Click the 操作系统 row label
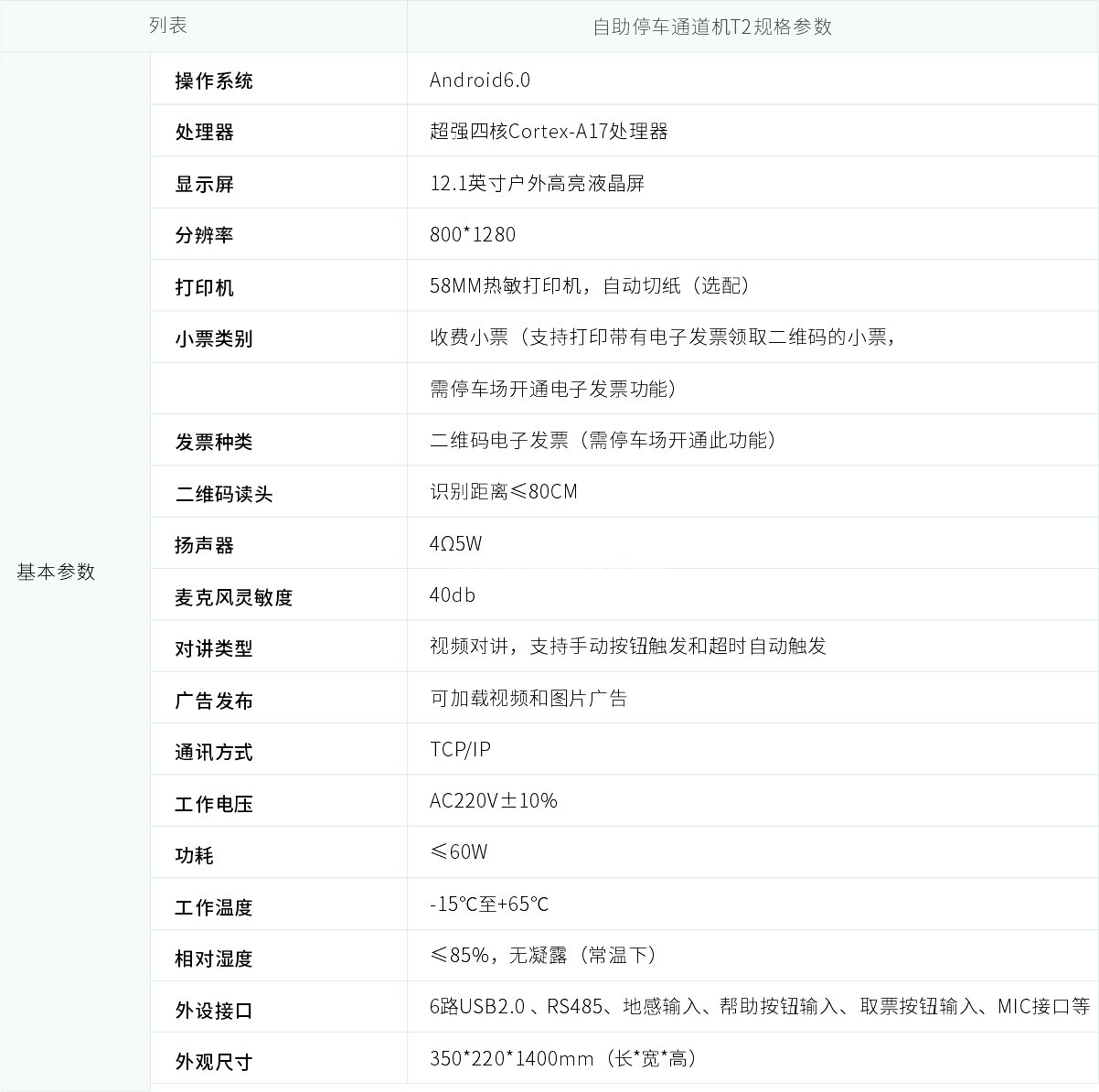The image size is (1099, 1092). pos(214,80)
